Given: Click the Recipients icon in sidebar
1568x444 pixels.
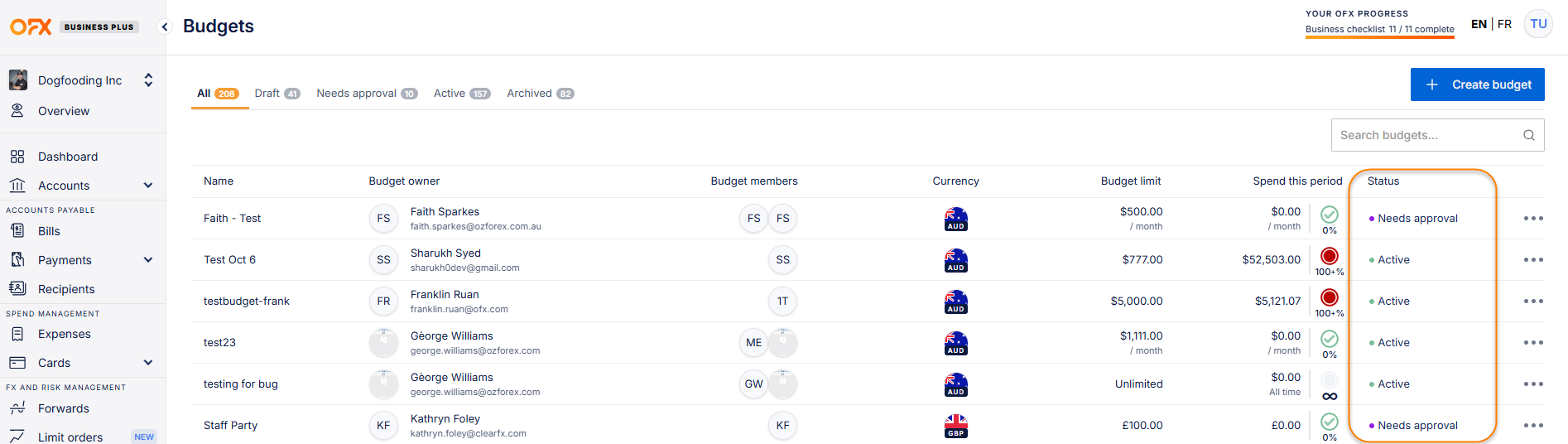Looking at the screenshot, I should [x=17, y=288].
